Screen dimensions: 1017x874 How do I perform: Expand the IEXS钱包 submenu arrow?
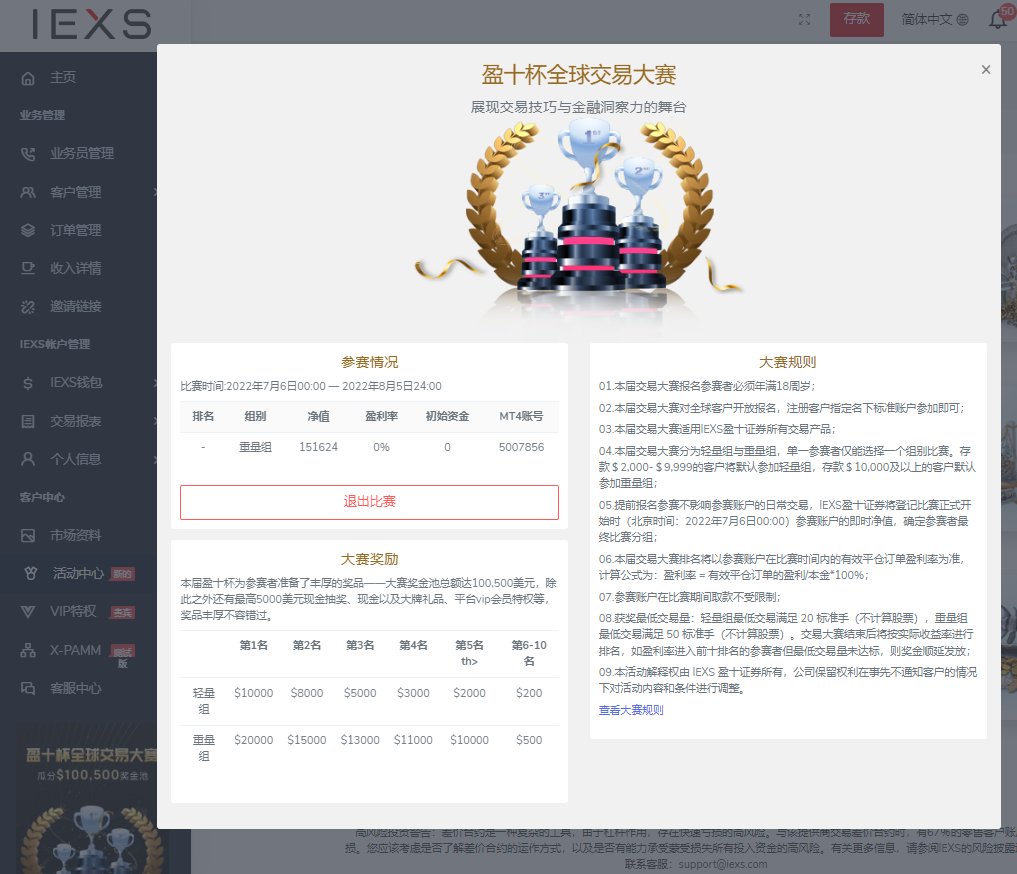(155, 383)
